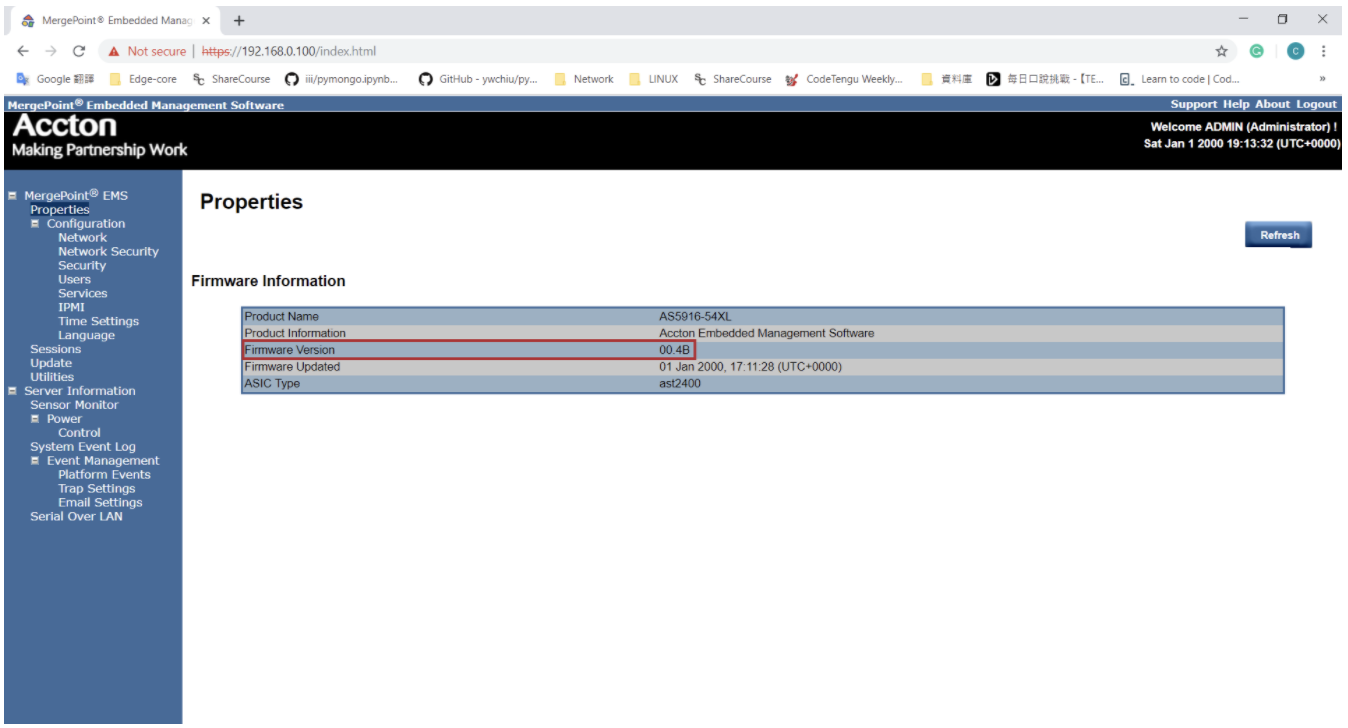Screen dimensions: 1348x728
Task: Click the green Grammarly extension icon
Action: click(1257, 51)
